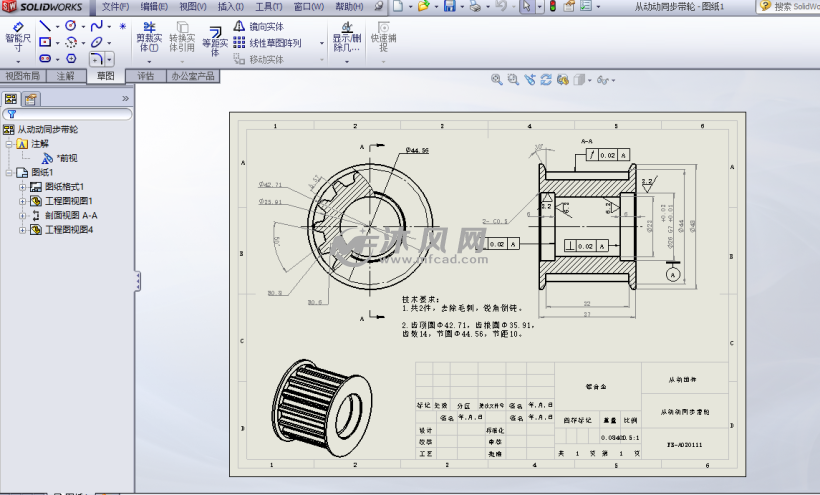Open the 帮助(H) menu
This screenshot has width=820, height=495.
(349, 7)
